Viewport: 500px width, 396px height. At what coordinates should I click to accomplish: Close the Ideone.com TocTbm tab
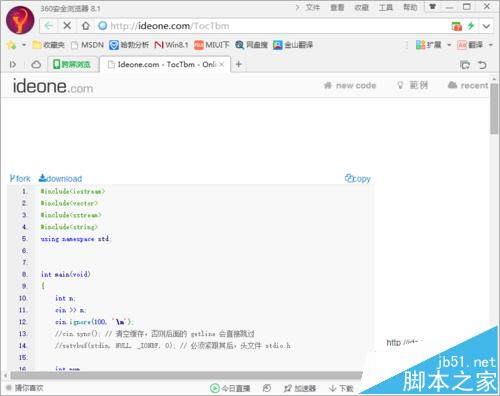pyautogui.click(x=221, y=64)
